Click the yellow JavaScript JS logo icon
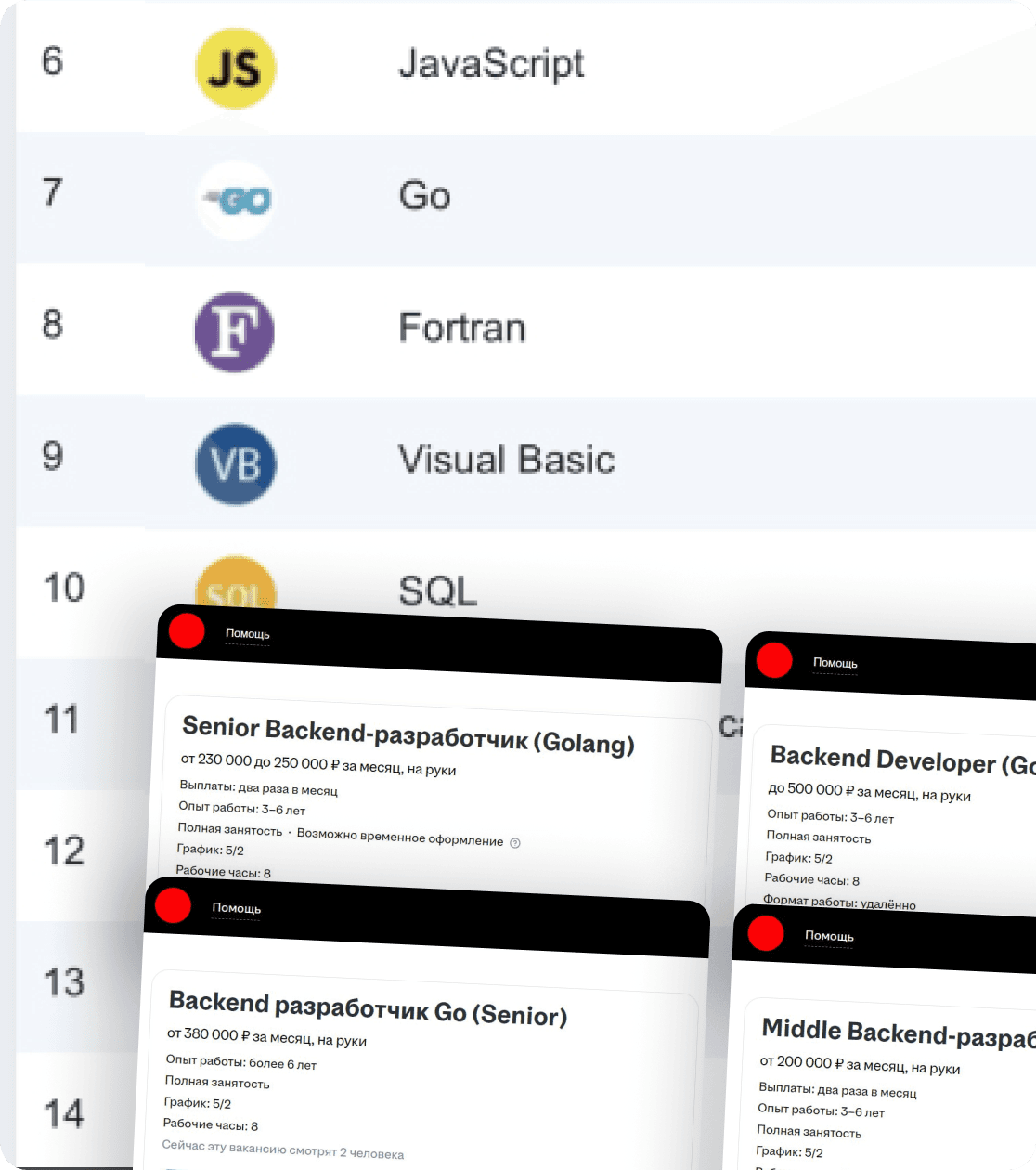This screenshot has height=1170, width=1036. pos(236,68)
